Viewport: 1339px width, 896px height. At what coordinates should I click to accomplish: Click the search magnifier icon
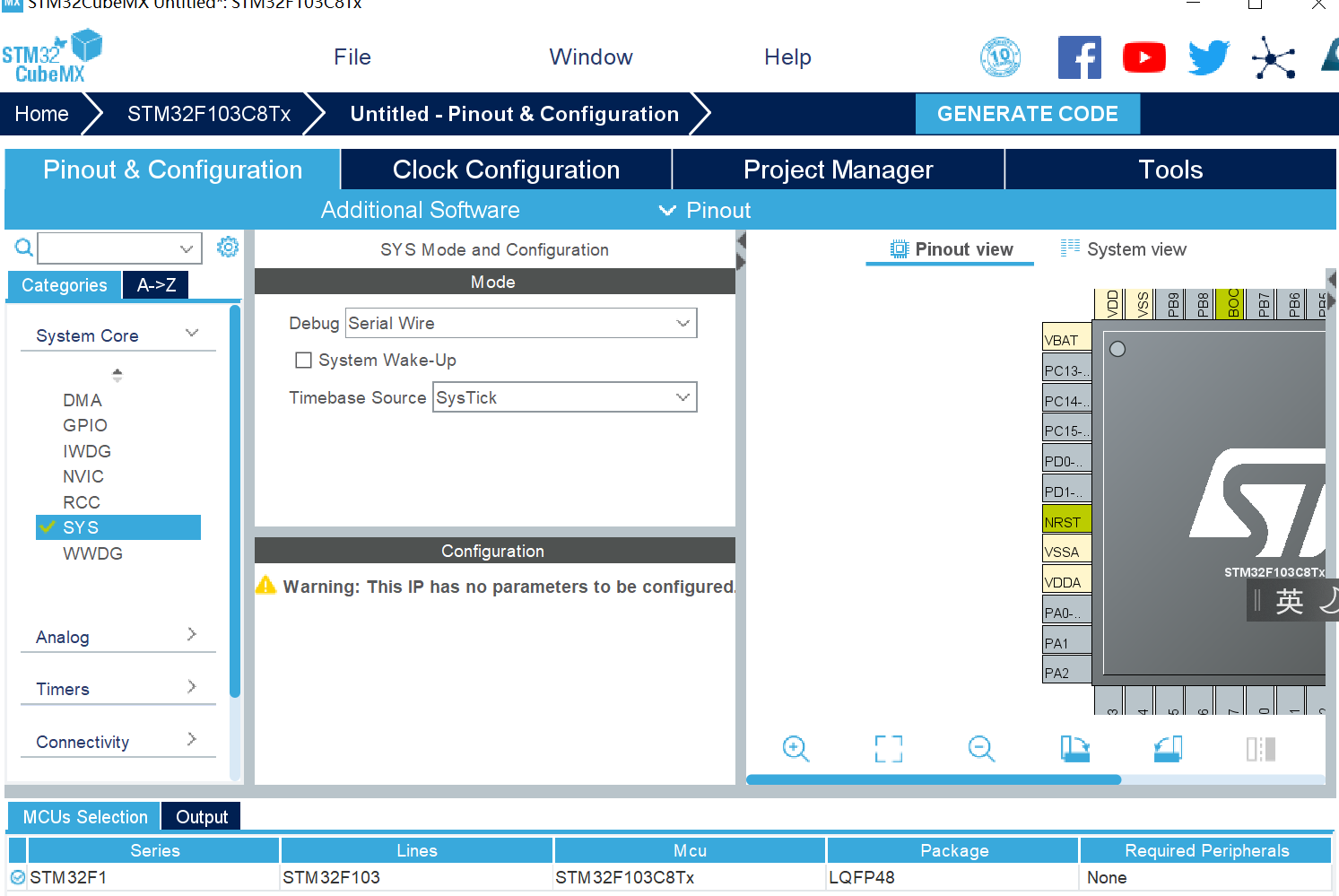pos(24,248)
